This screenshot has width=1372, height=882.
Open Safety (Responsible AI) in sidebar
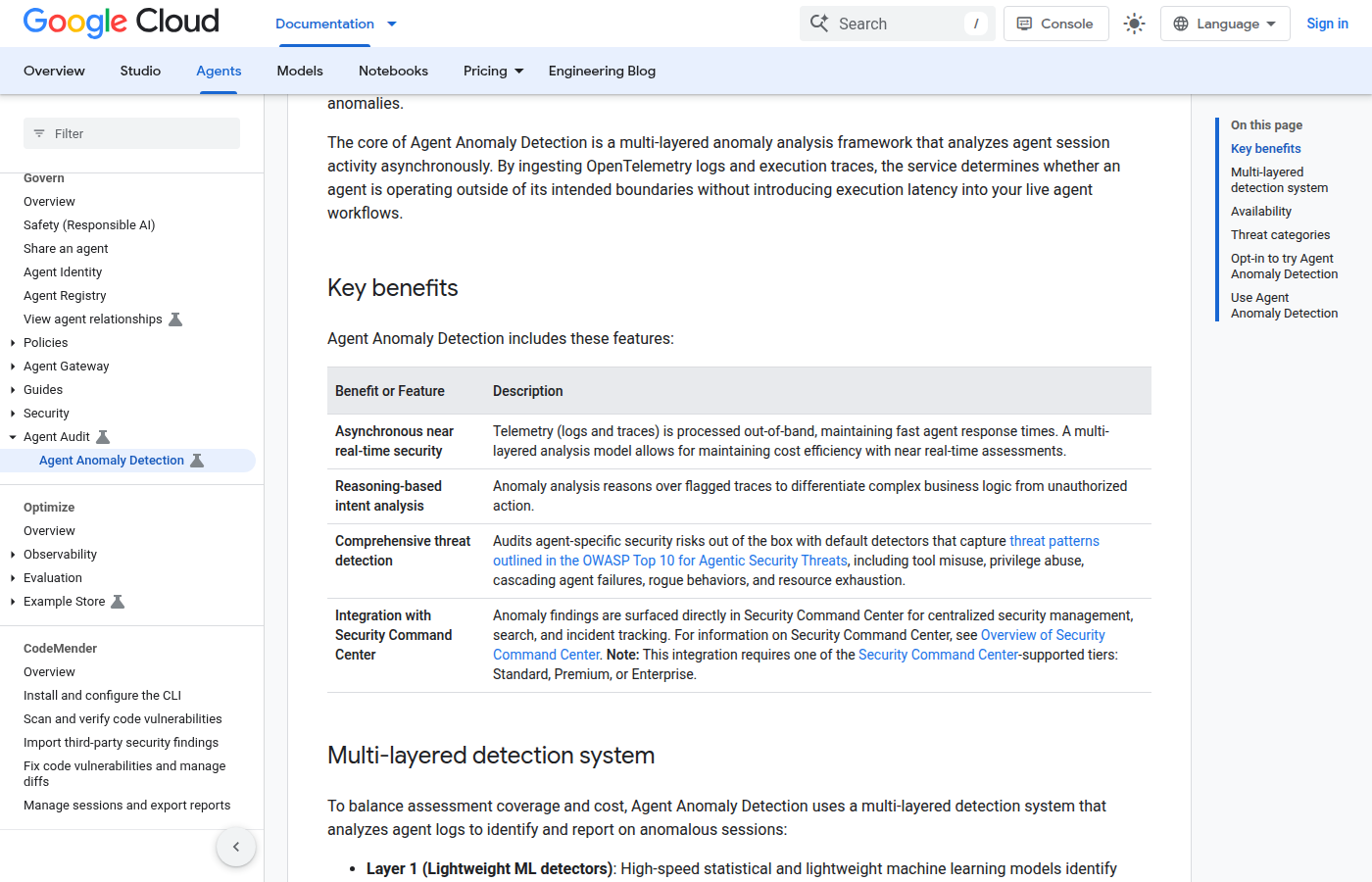click(x=89, y=225)
